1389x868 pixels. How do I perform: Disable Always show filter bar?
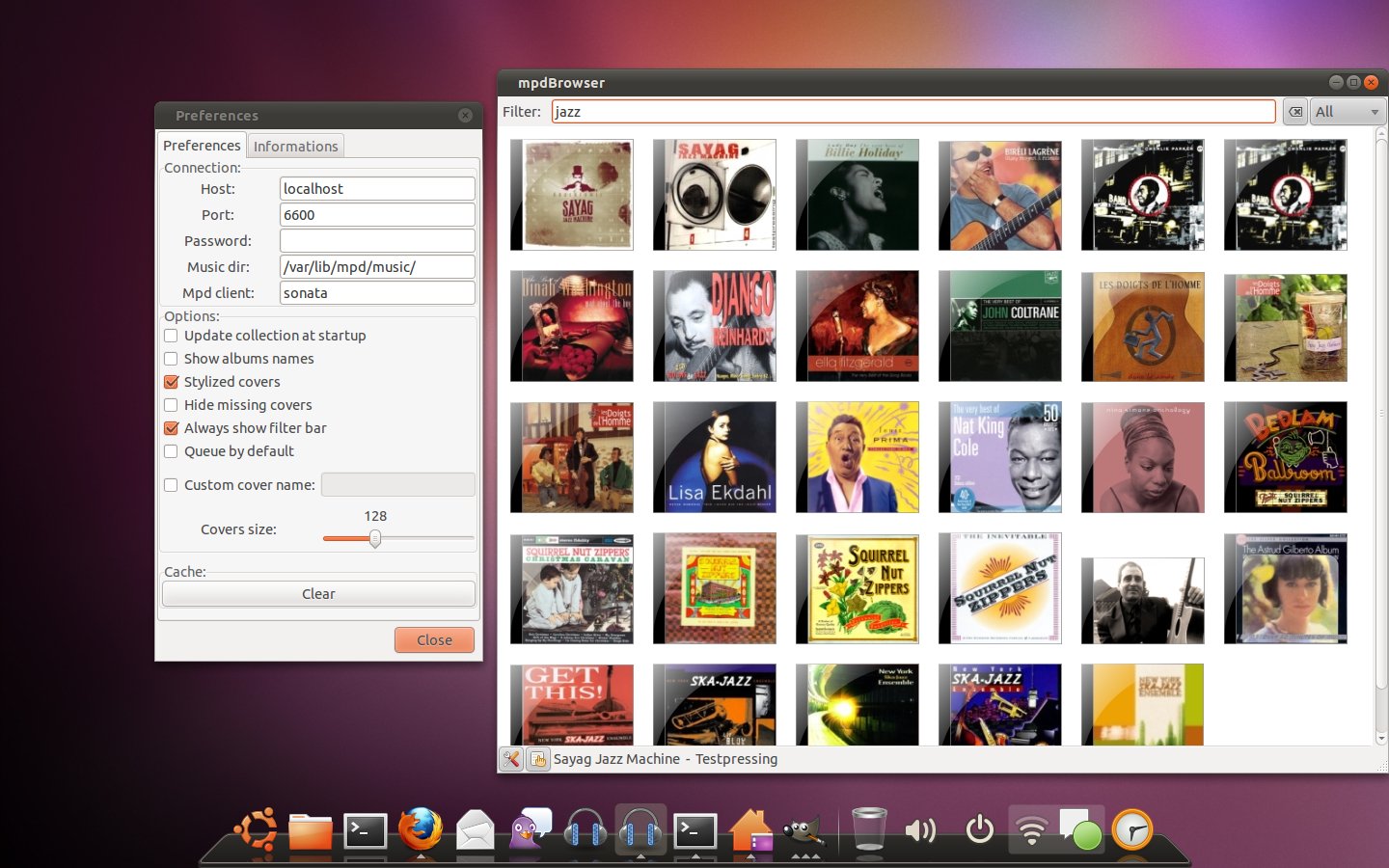[x=171, y=428]
